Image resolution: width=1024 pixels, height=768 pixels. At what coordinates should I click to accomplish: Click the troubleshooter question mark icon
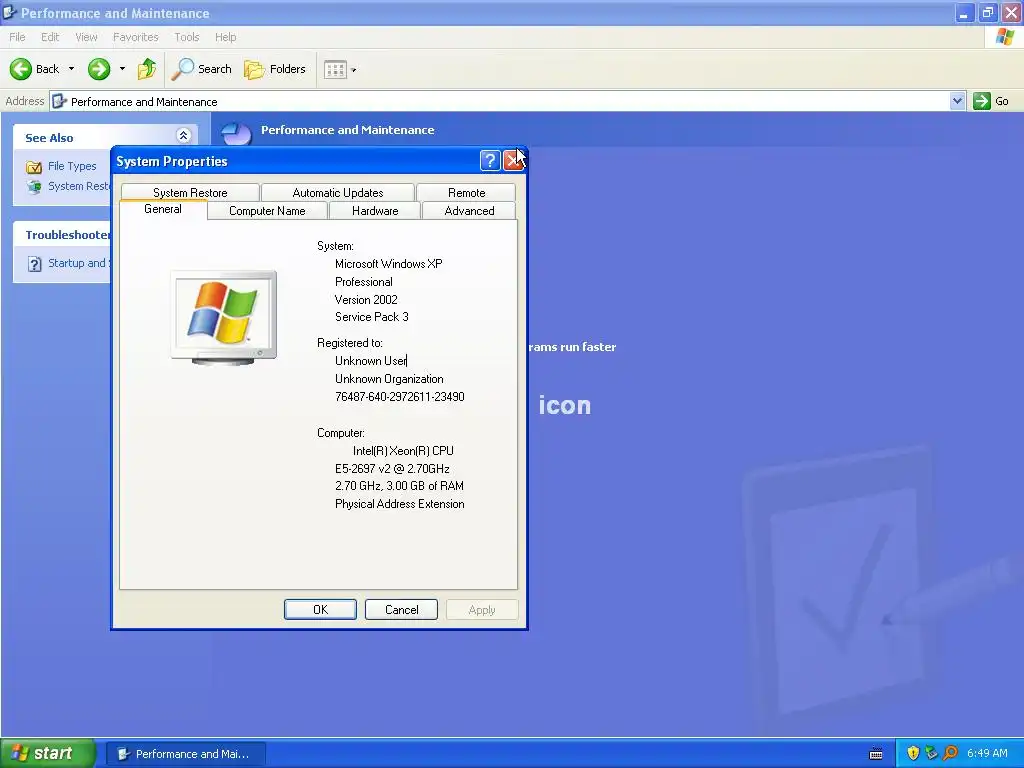pos(35,264)
